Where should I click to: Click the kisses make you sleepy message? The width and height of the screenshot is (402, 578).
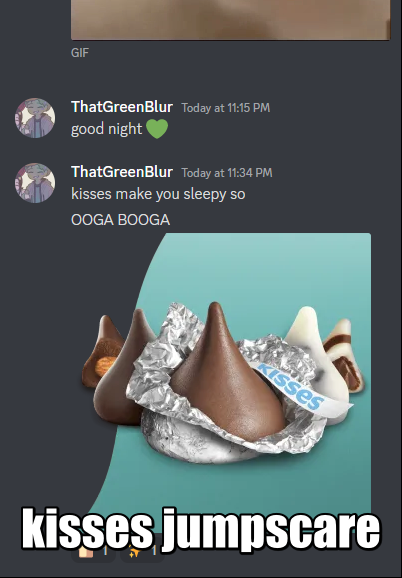tap(158, 194)
